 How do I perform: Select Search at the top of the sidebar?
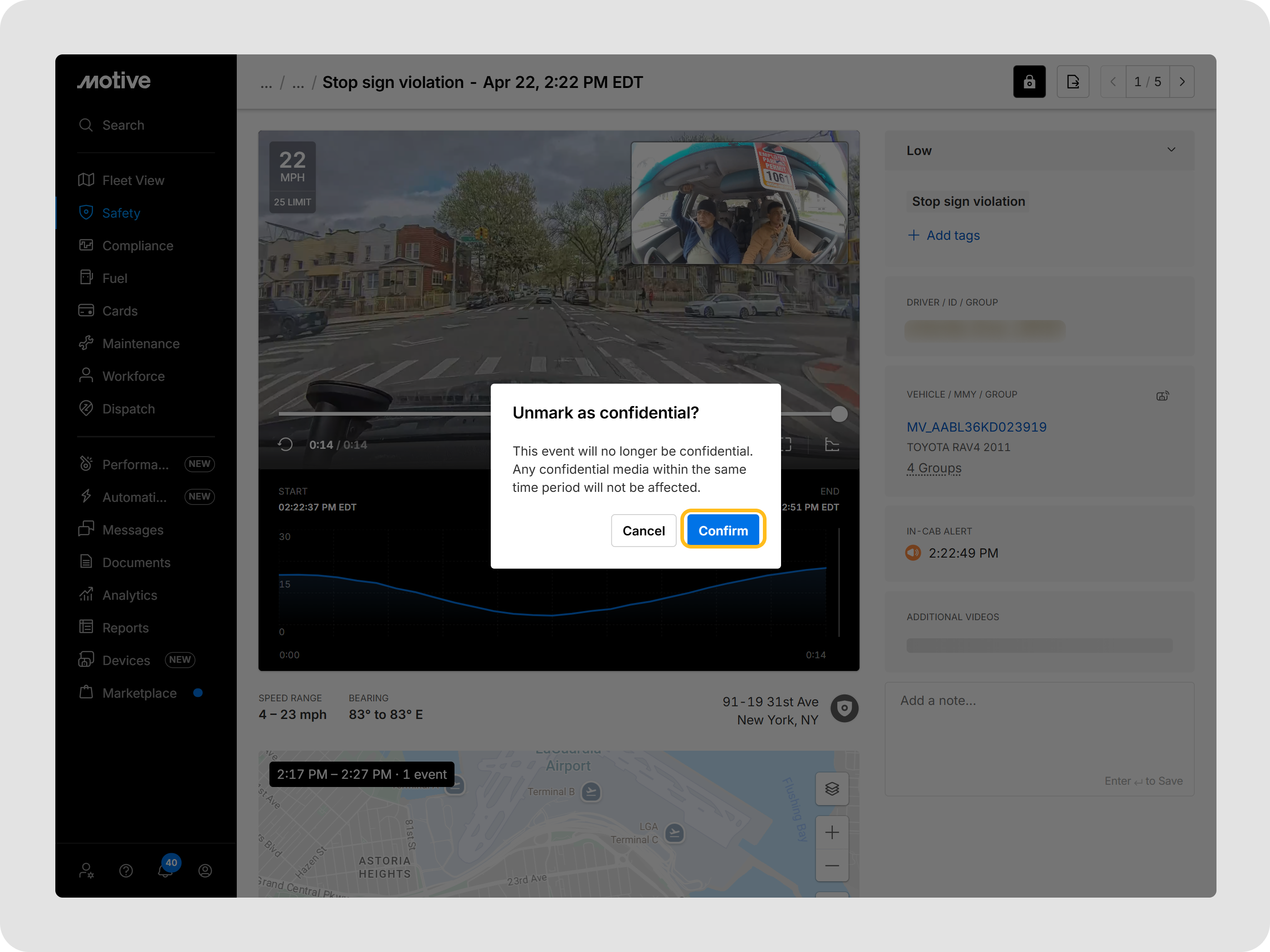pos(122,125)
